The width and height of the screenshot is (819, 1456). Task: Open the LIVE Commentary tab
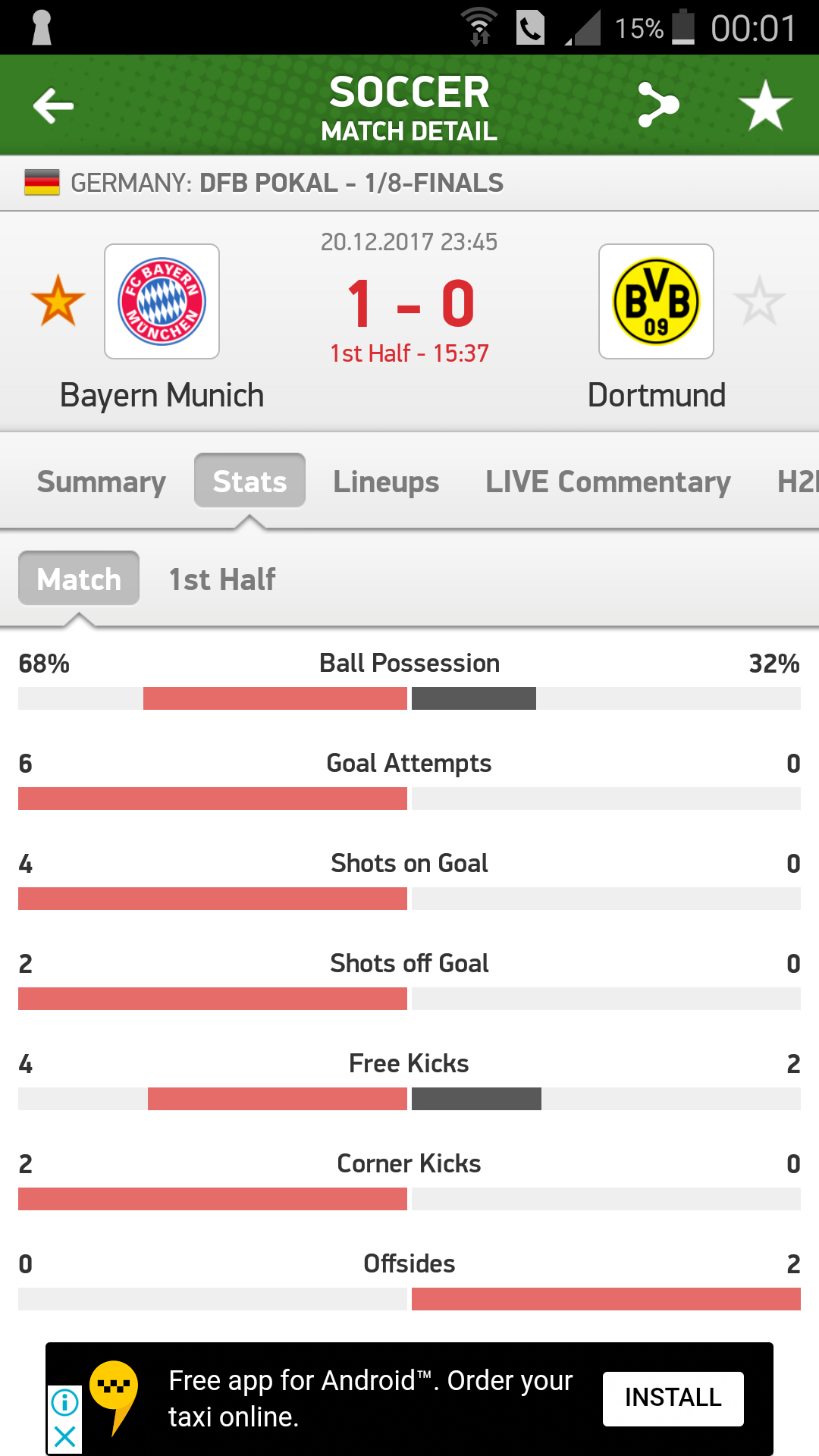pos(607,482)
